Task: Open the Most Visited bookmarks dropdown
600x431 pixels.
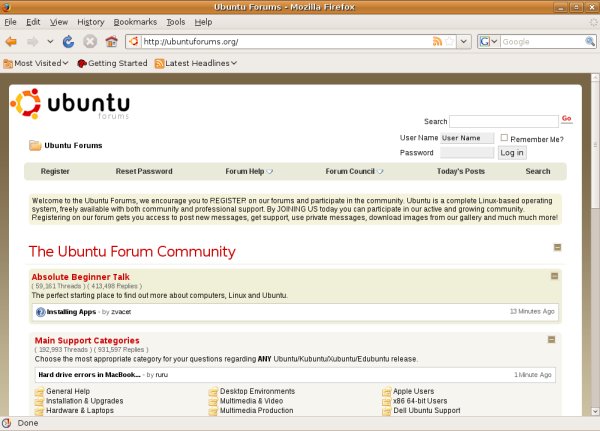Action: pyautogui.click(x=36, y=63)
